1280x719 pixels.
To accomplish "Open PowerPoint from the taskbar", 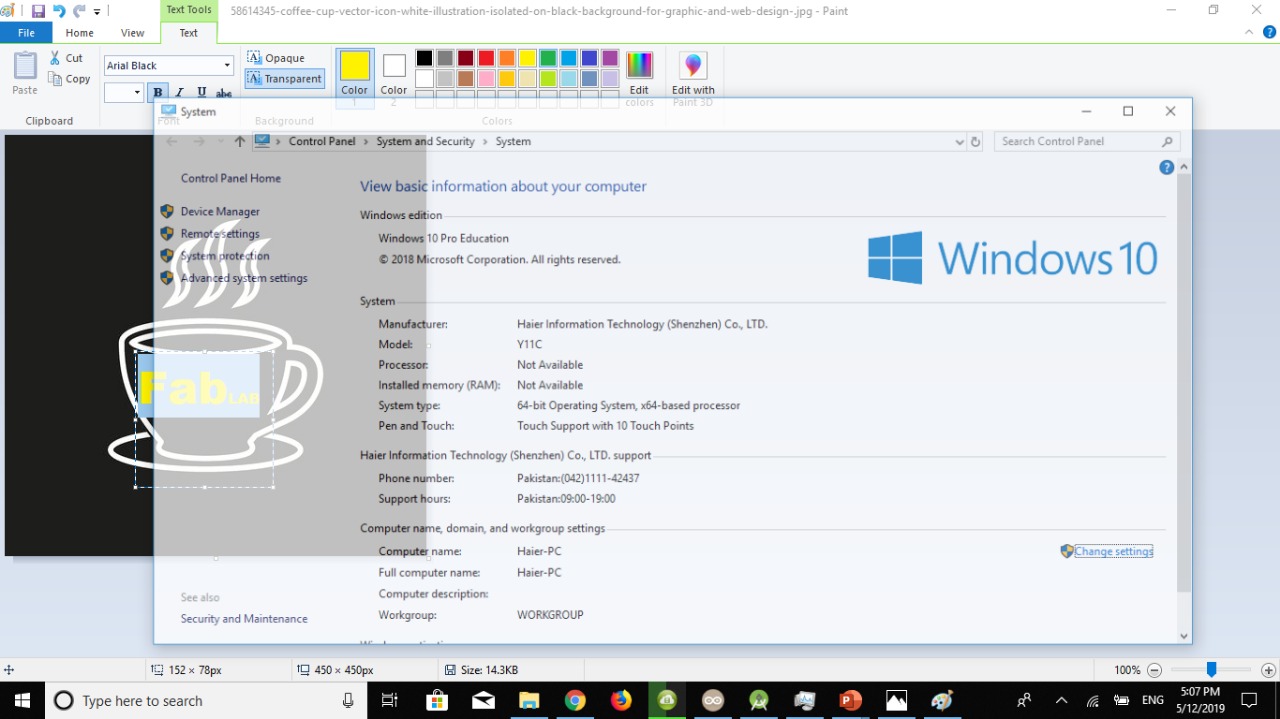I will tap(851, 701).
